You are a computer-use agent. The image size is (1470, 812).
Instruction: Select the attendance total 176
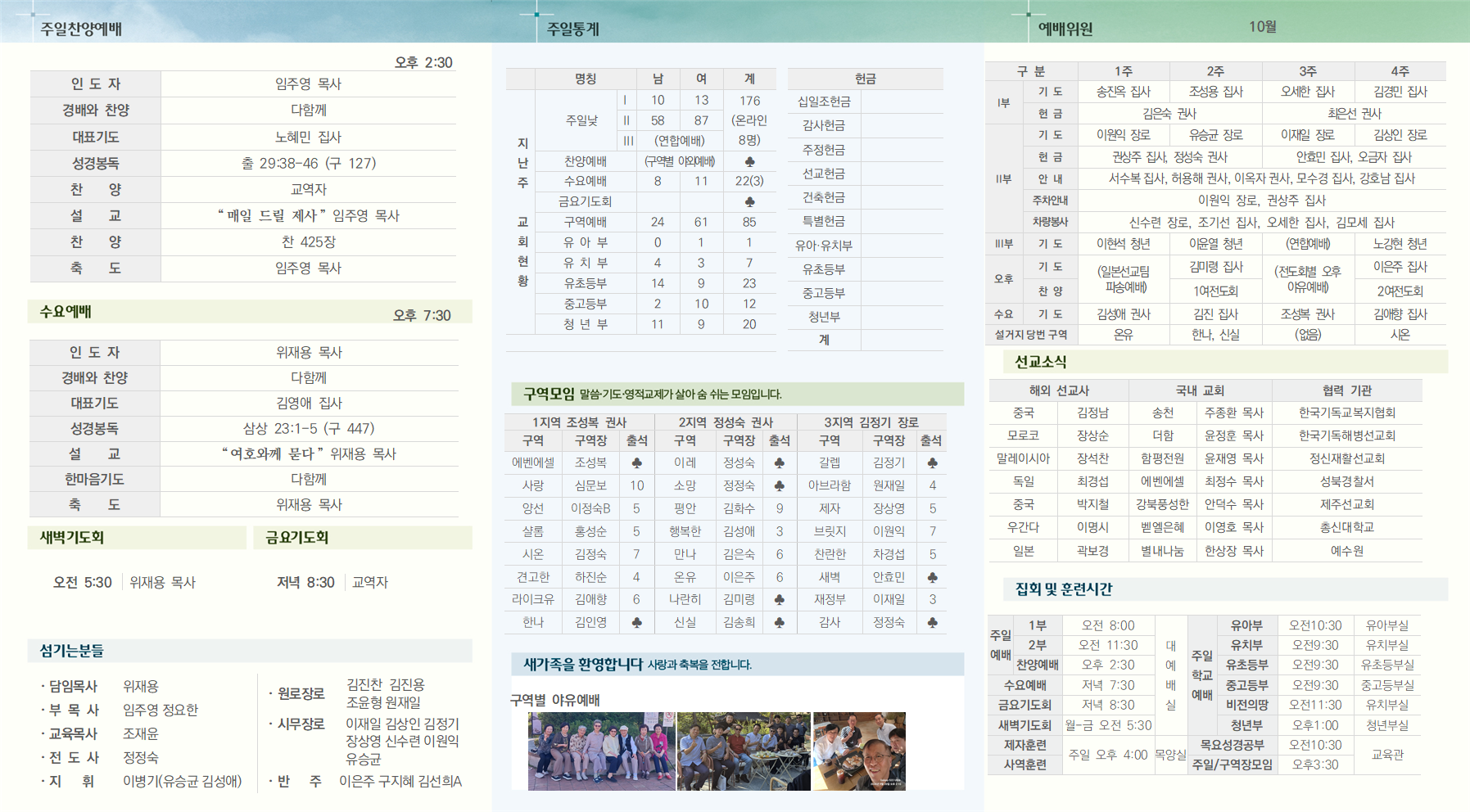point(749,101)
